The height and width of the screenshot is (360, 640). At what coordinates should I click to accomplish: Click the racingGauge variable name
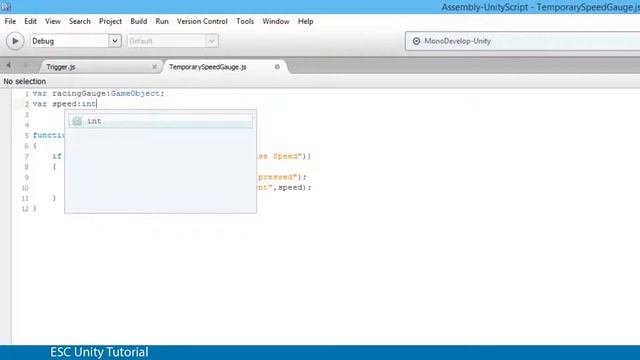pos(79,93)
